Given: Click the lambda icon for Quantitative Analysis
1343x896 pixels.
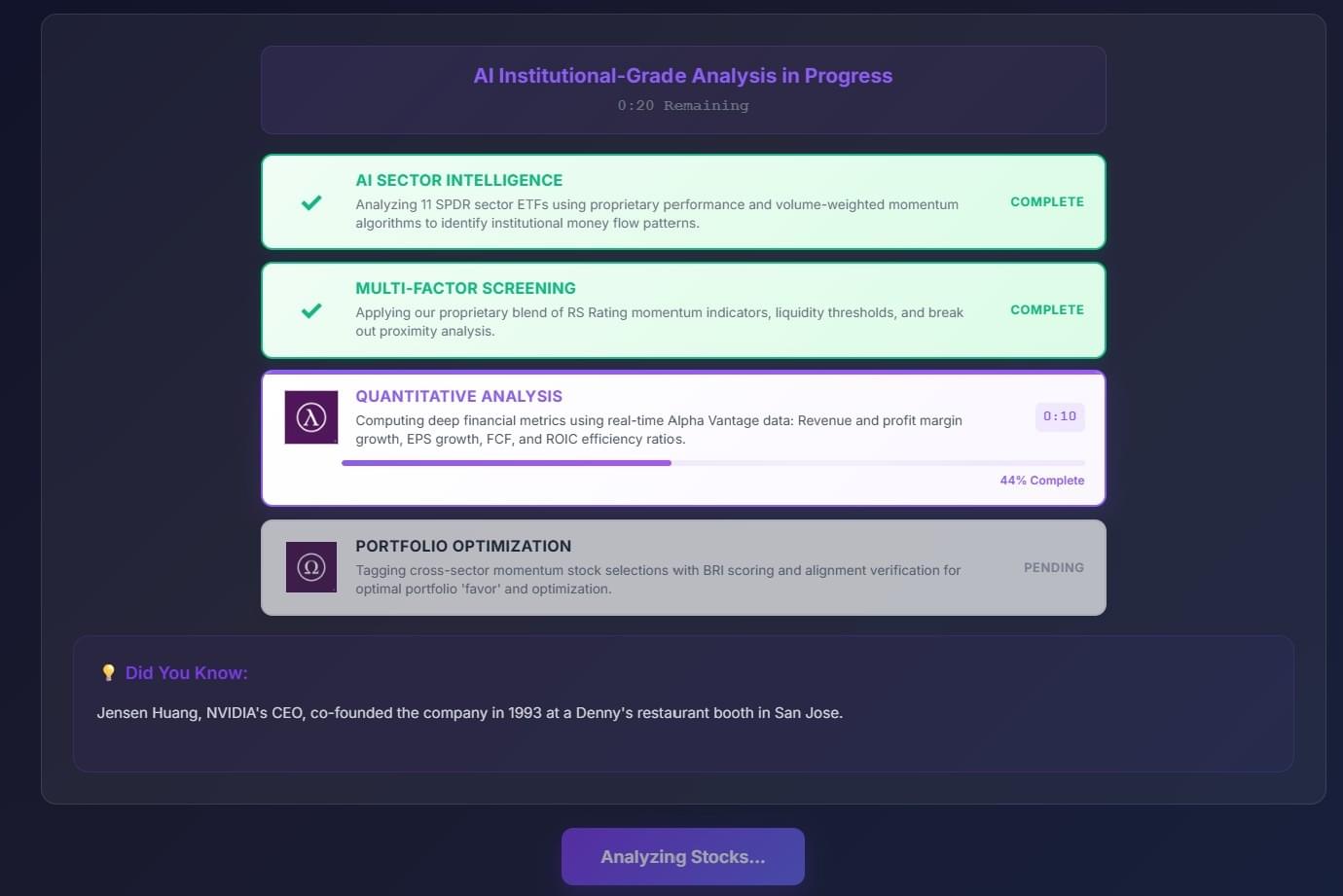Looking at the screenshot, I should (311, 417).
